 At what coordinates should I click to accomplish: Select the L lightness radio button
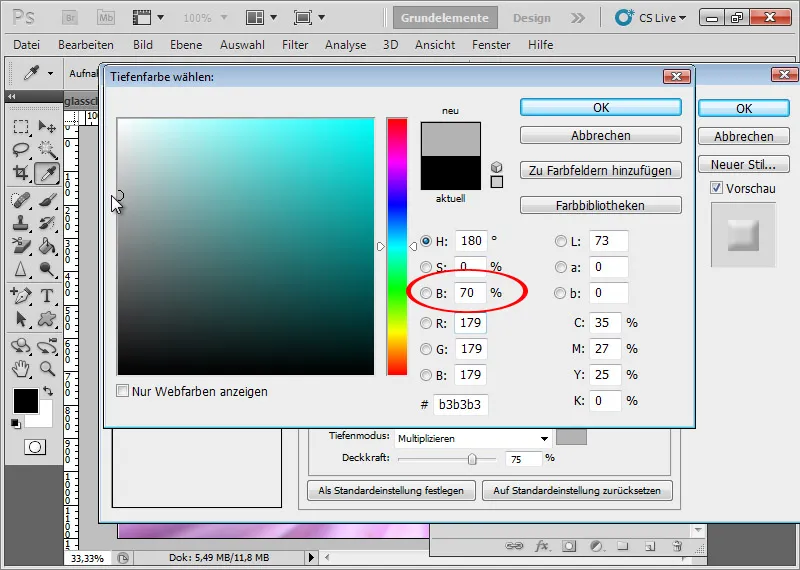[x=561, y=241]
